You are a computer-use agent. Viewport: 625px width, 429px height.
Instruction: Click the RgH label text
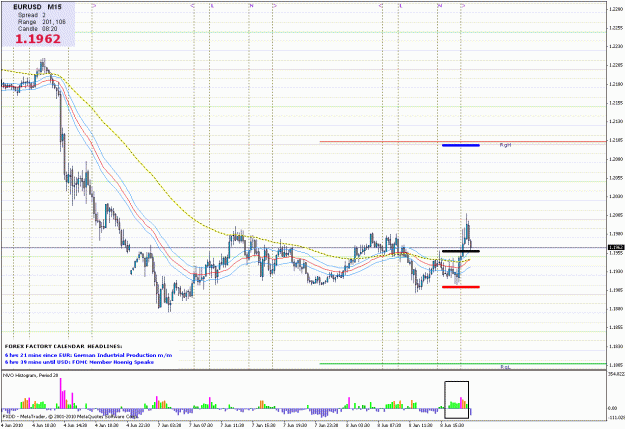click(x=505, y=145)
